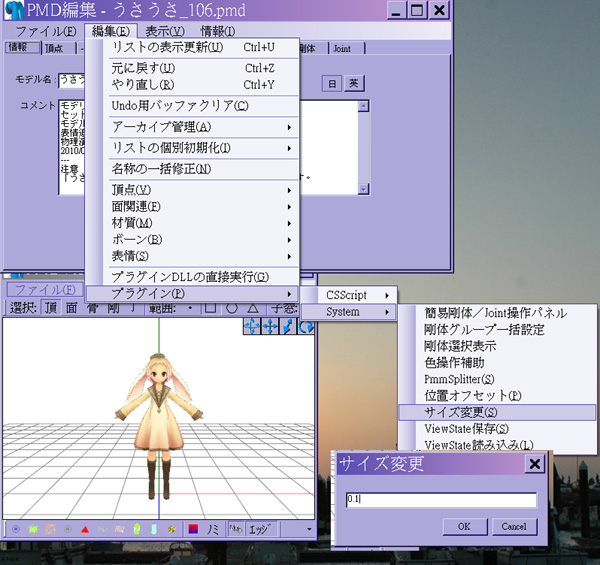This screenshot has width=600, height=565.
Task: Click the 英 language button
Action: point(354,83)
